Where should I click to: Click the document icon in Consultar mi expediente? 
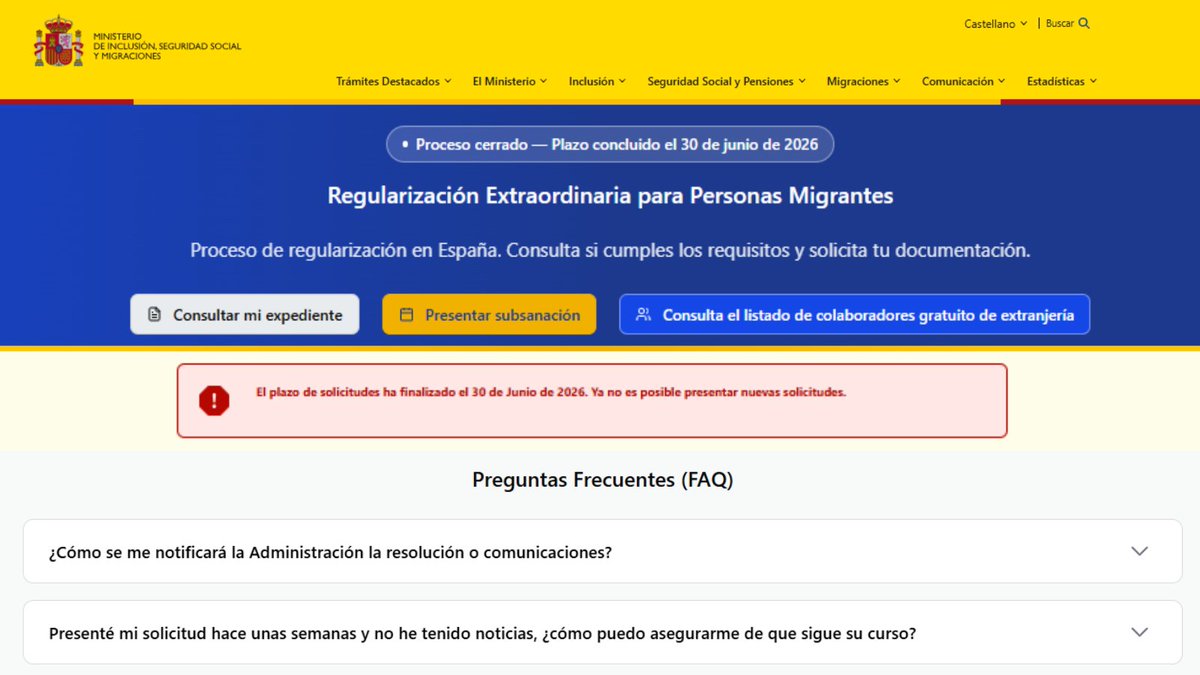[x=154, y=315]
